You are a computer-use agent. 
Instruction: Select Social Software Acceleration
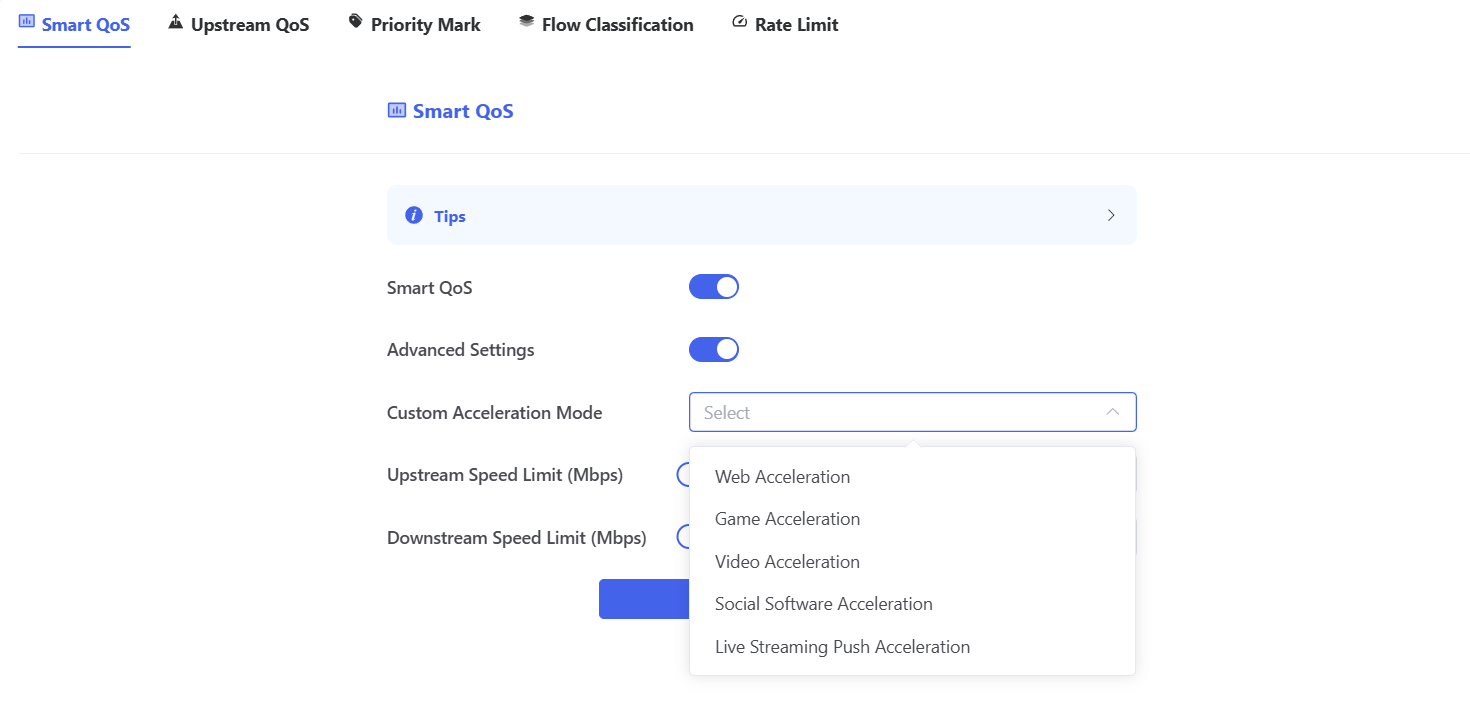coord(912,604)
